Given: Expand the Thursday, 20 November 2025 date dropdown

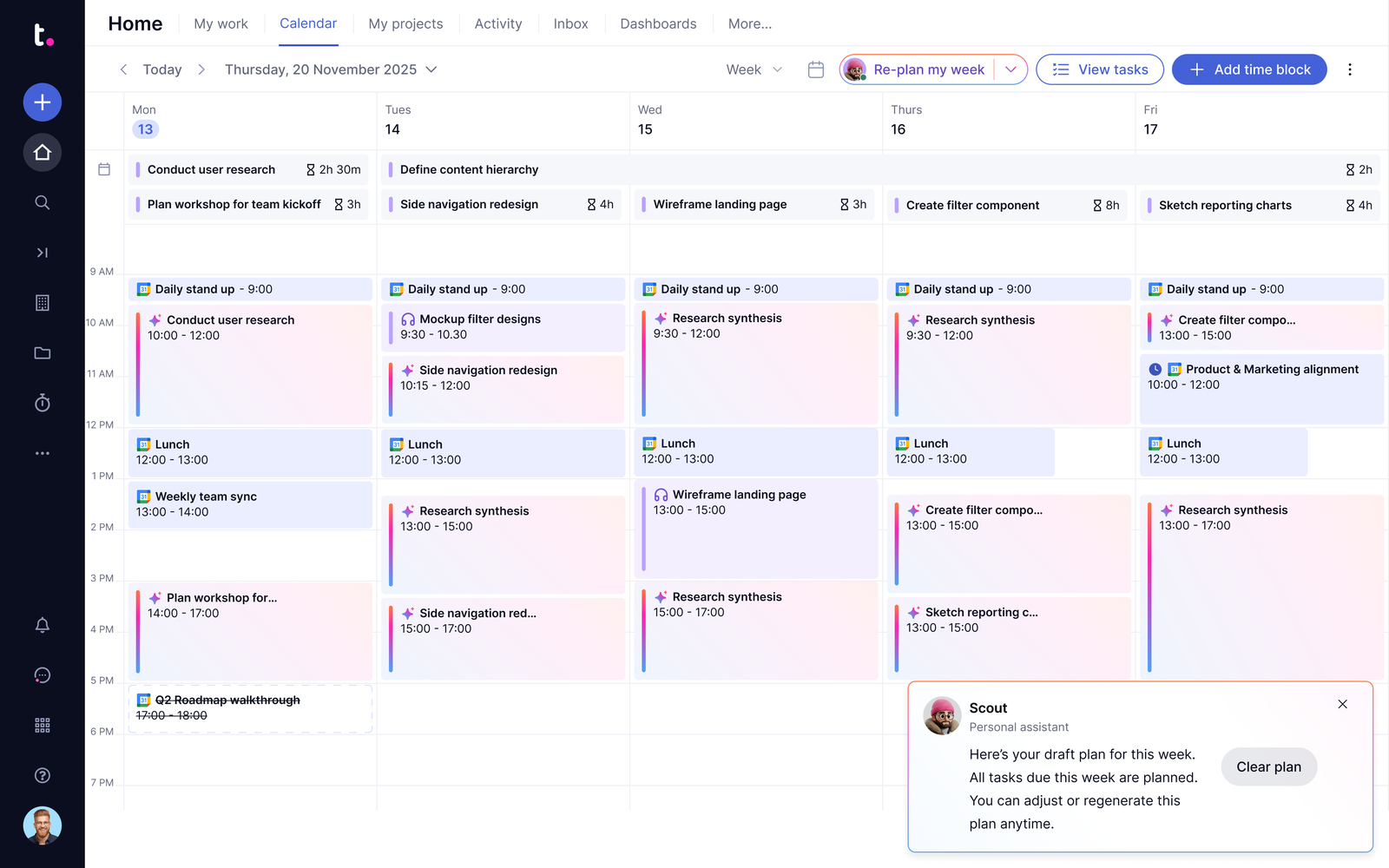Looking at the screenshot, I should coord(331,69).
